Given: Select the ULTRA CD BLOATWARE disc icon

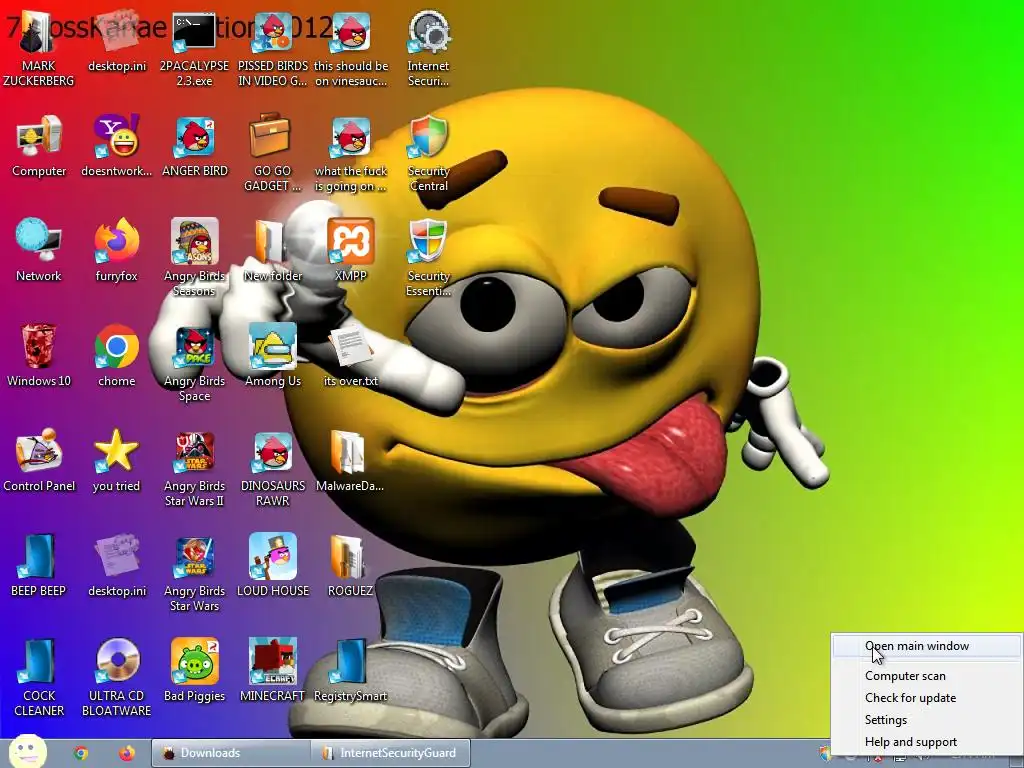Looking at the screenshot, I should tap(116, 679).
